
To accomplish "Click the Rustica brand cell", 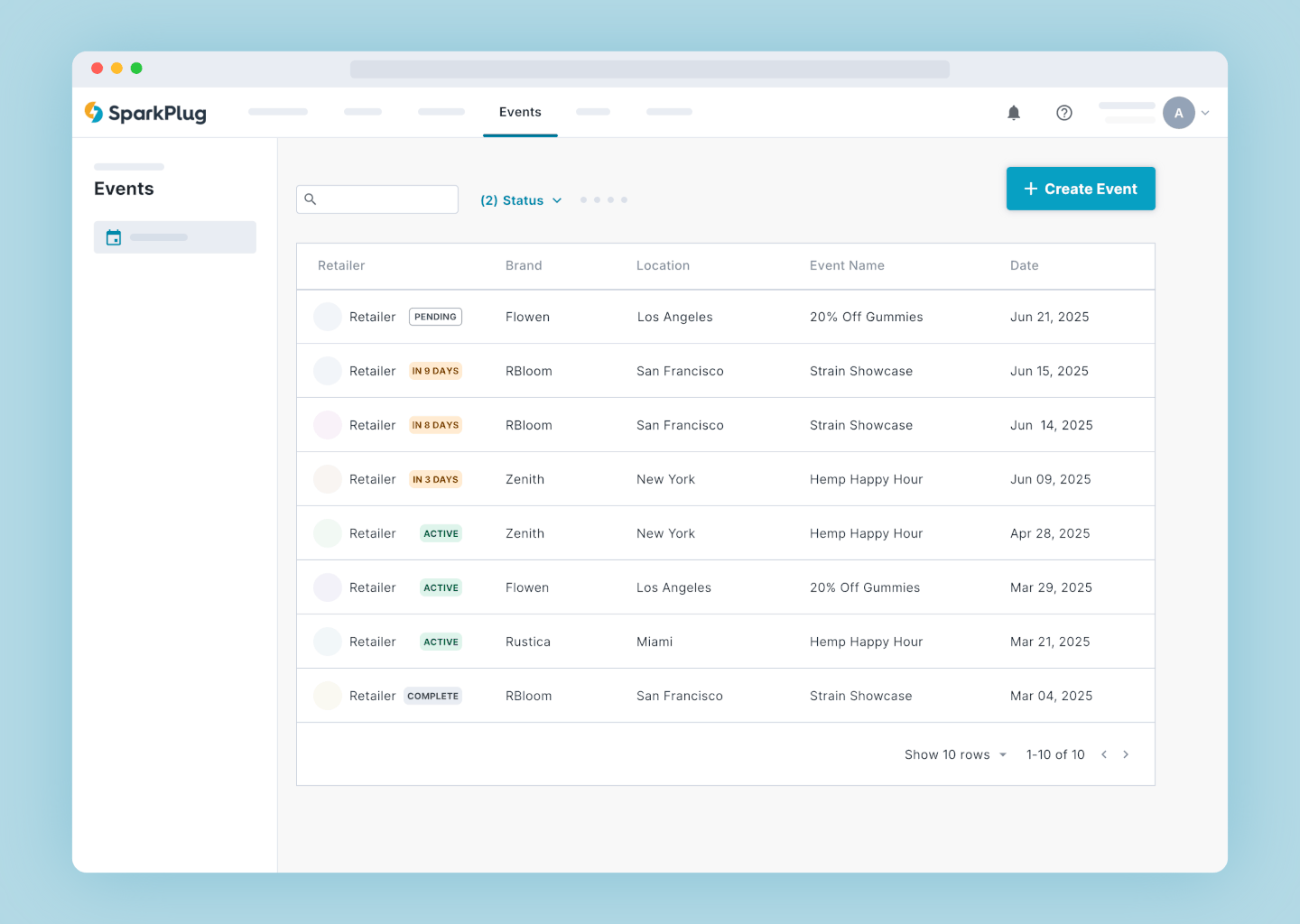I will (528, 642).
